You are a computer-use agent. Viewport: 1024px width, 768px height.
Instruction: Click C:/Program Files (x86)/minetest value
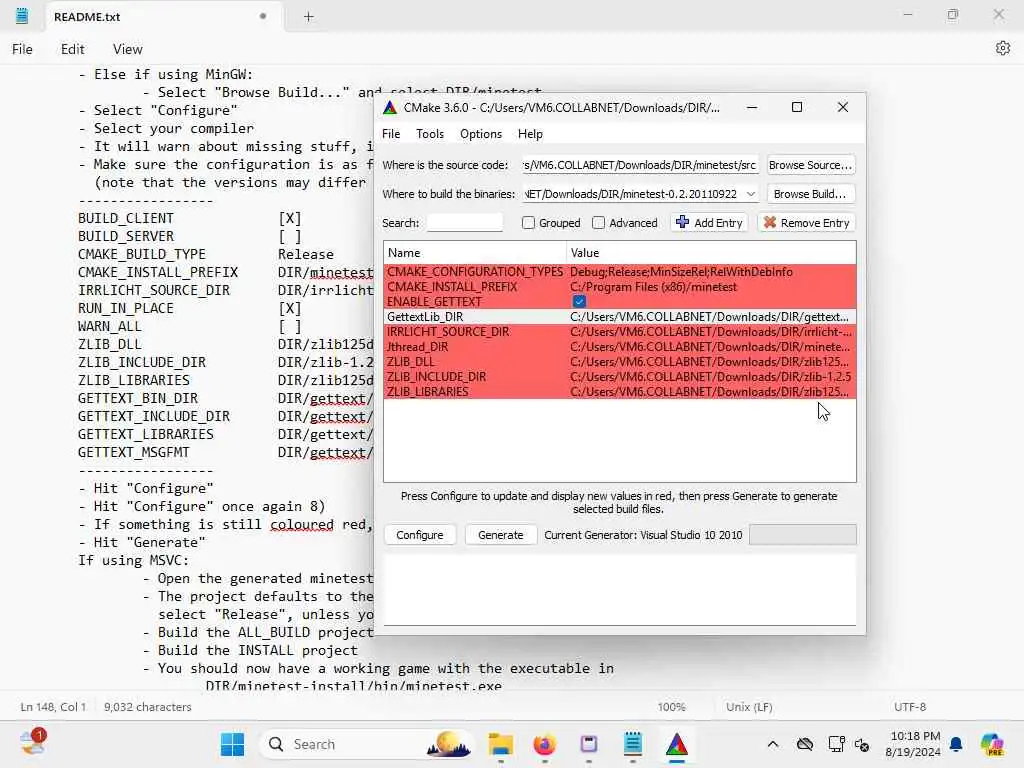(x=653, y=287)
